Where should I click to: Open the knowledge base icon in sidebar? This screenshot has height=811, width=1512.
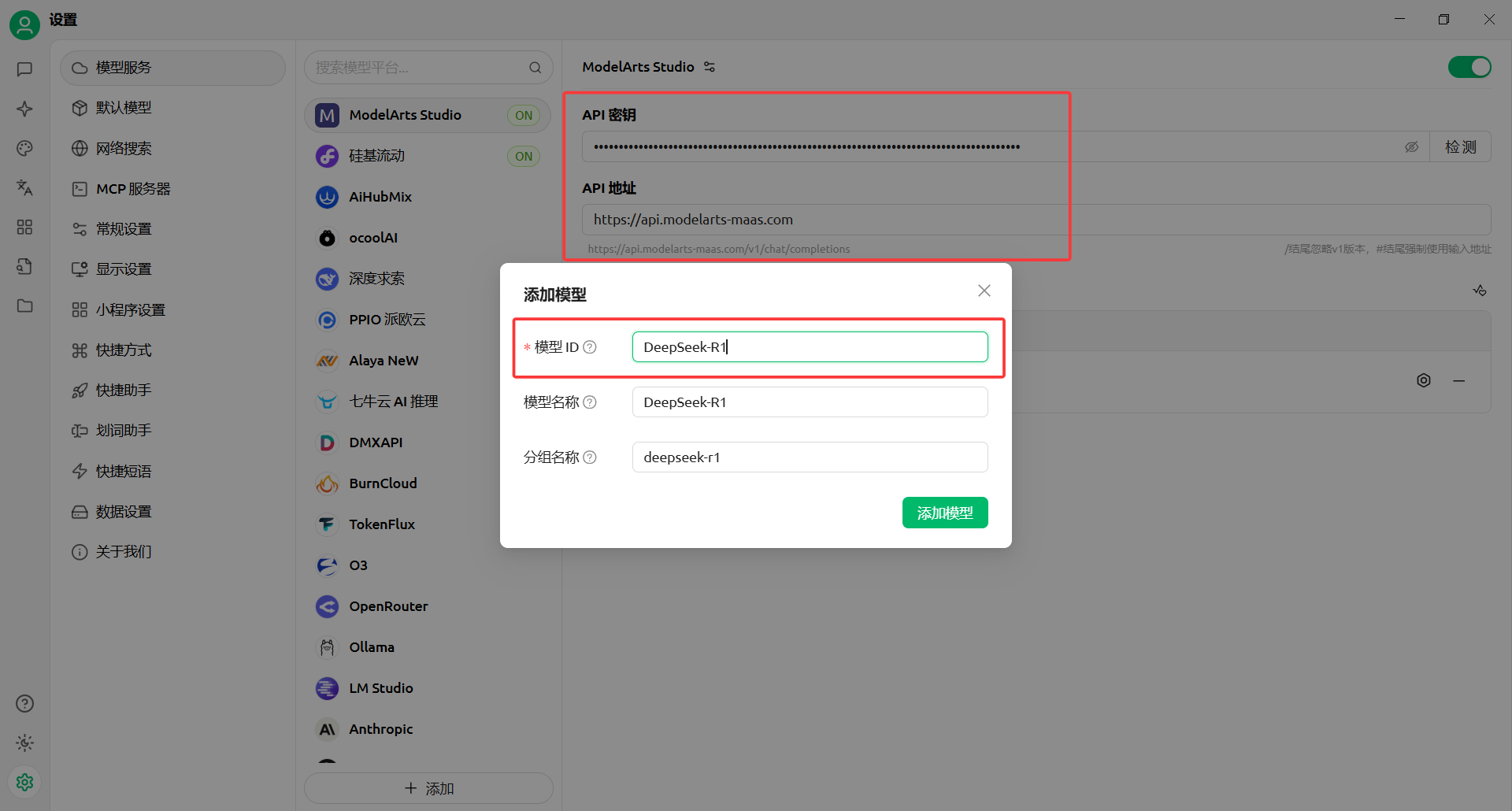(x=24, y=266)
